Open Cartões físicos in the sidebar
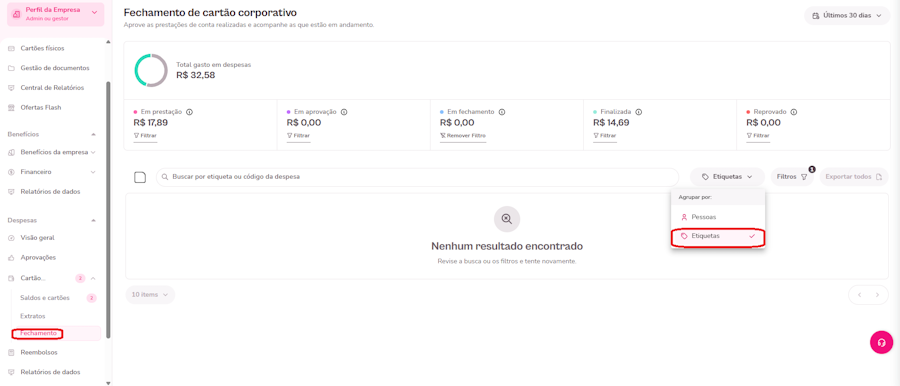Screen dimensions: 900x386 point(42,49)
